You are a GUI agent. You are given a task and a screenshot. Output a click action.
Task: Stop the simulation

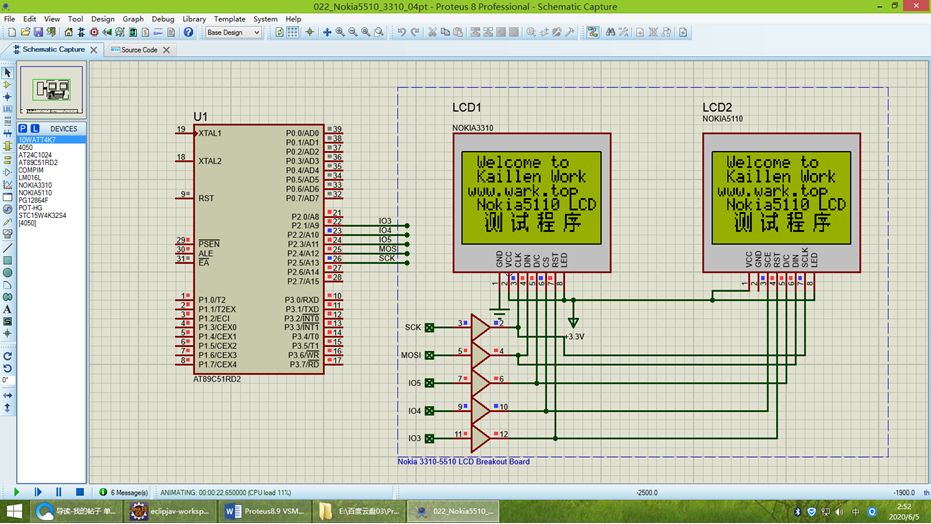[x=80, y=492]
